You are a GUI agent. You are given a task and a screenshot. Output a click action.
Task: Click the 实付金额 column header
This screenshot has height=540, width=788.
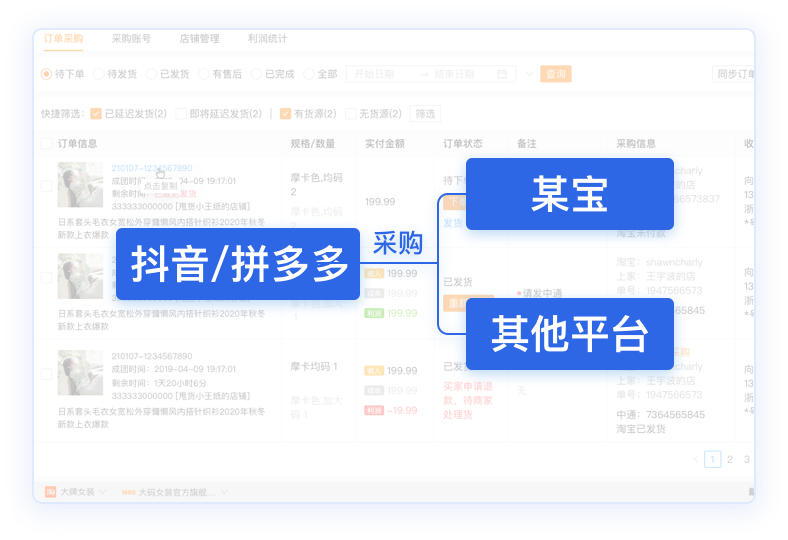pos(384,144)
